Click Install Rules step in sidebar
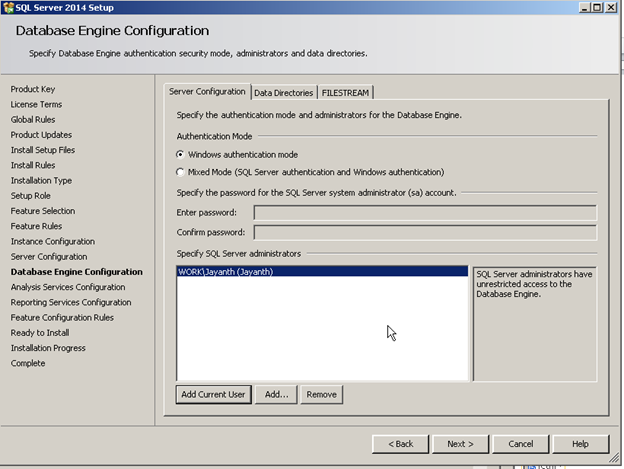 [x=33, y=165]
